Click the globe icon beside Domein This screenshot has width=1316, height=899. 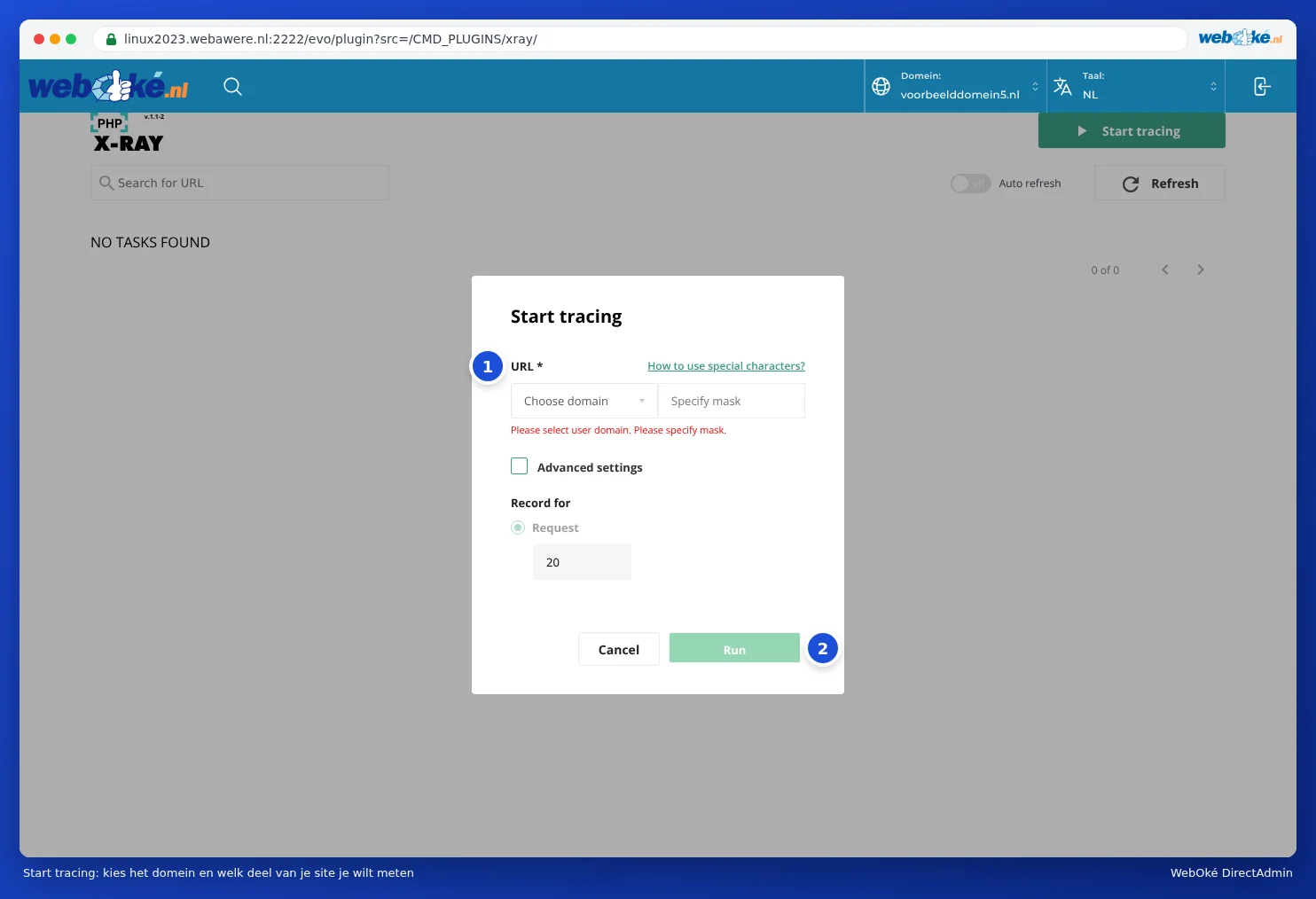coord(881,86)
